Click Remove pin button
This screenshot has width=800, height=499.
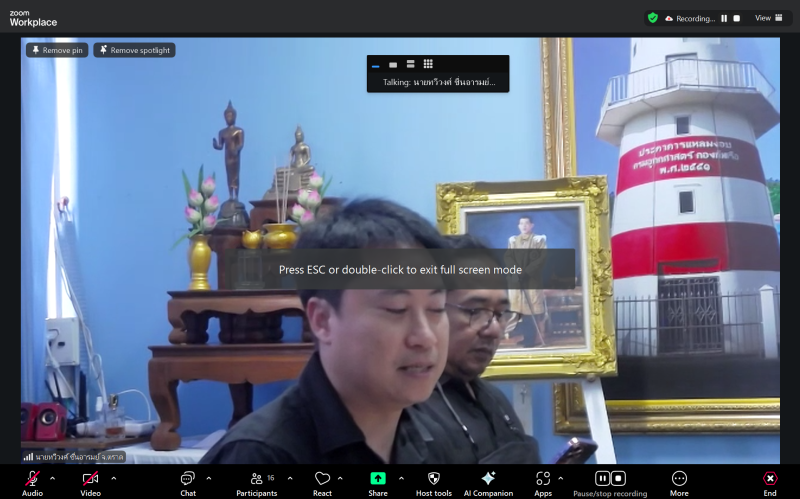pos(57,50)
